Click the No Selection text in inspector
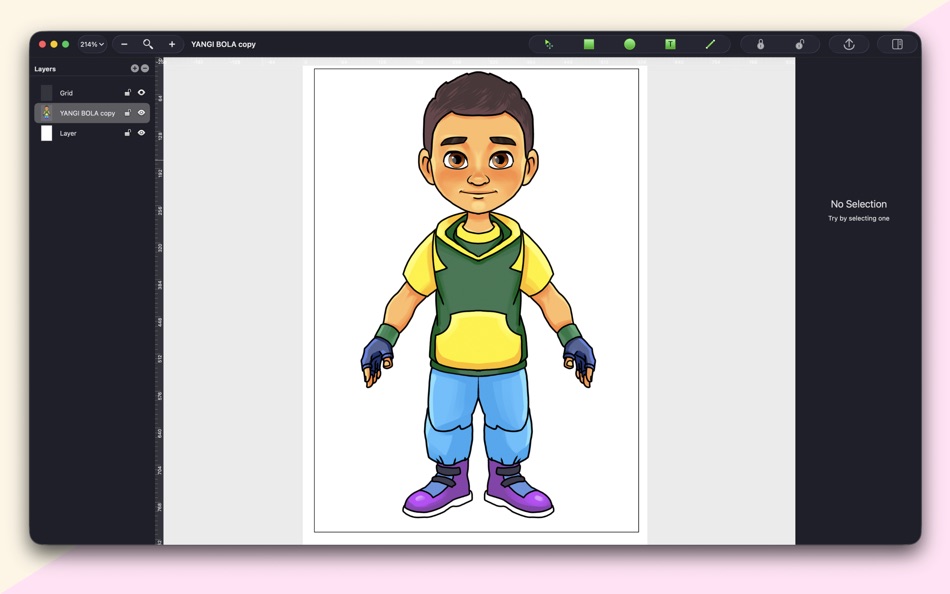Screen dimensions: 950x594 [x=859, y=204]
